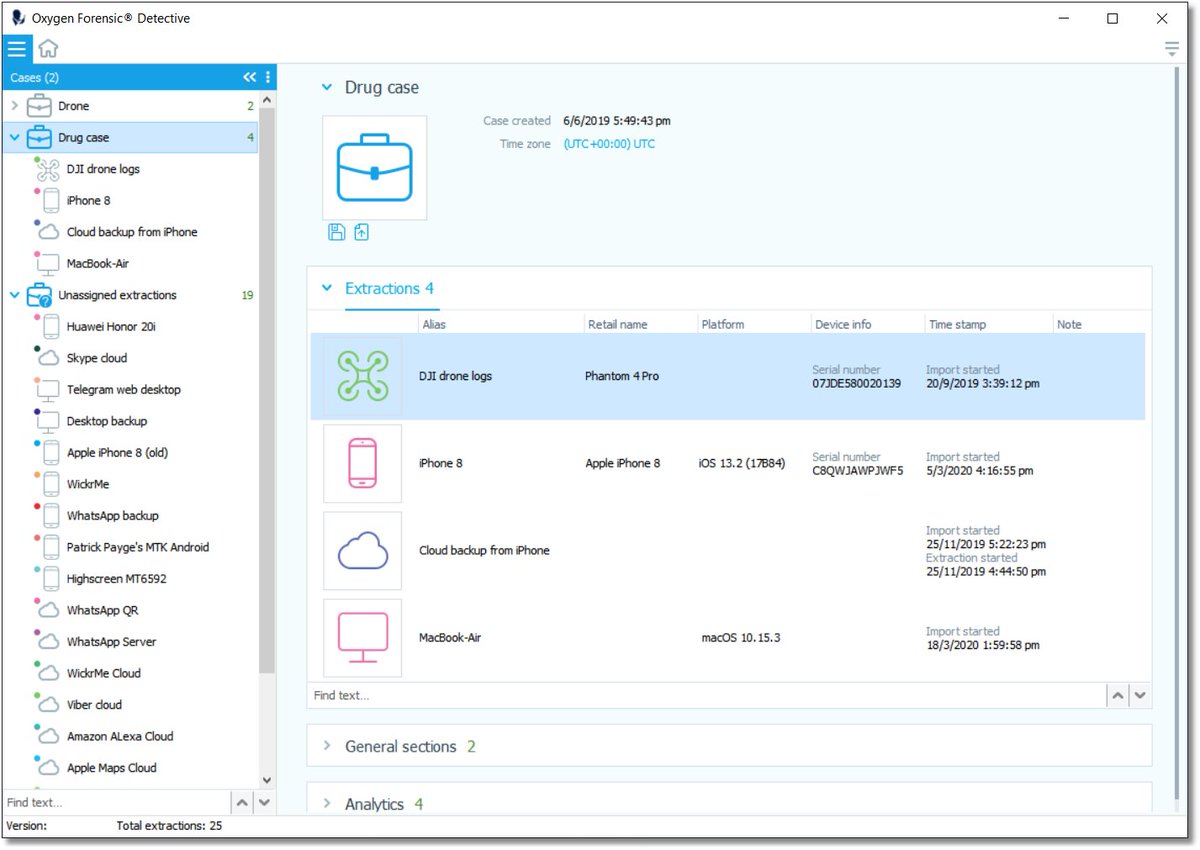Viewport: 1200px width, 850px height.
Task: Jump to previous match in extractions search
Action: click(1118, 695)
